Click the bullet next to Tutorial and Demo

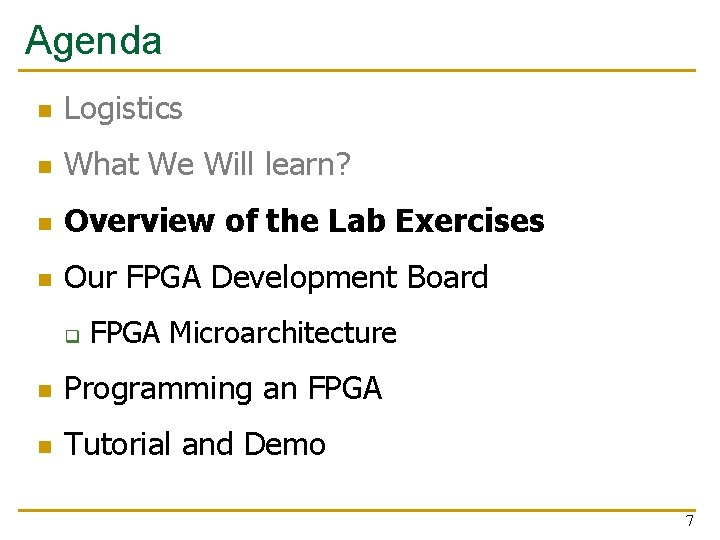42,446
